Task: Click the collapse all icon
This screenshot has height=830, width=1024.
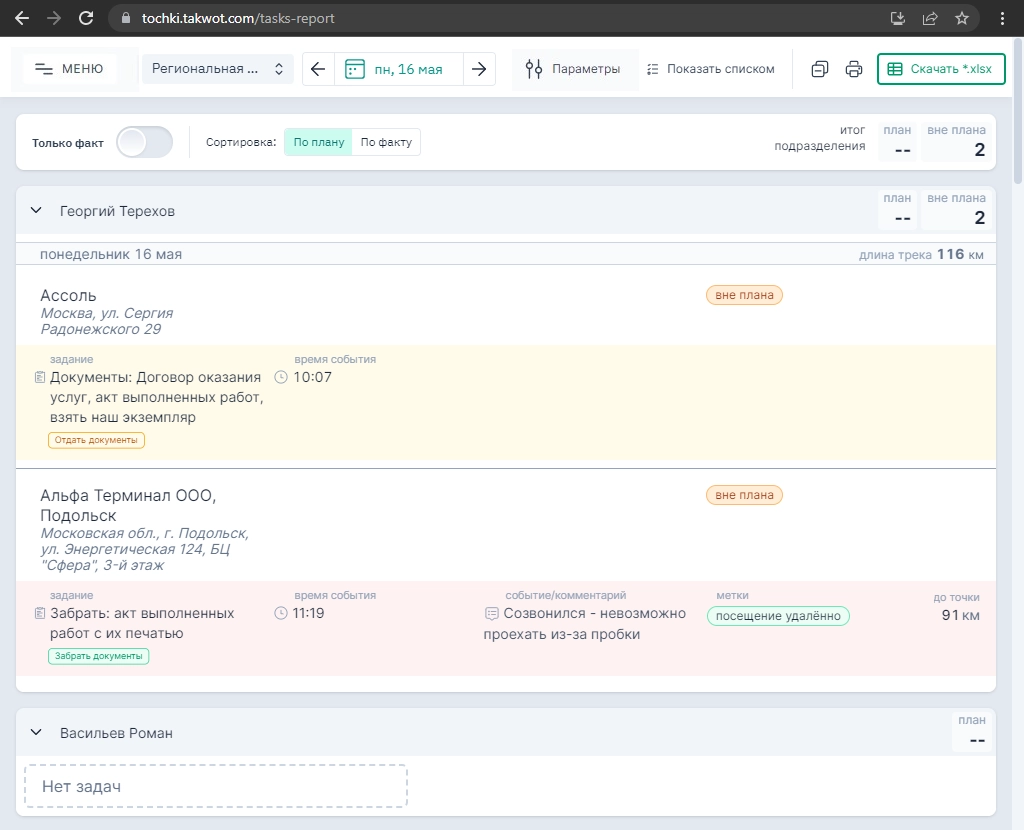Action: tap(819, 69)
